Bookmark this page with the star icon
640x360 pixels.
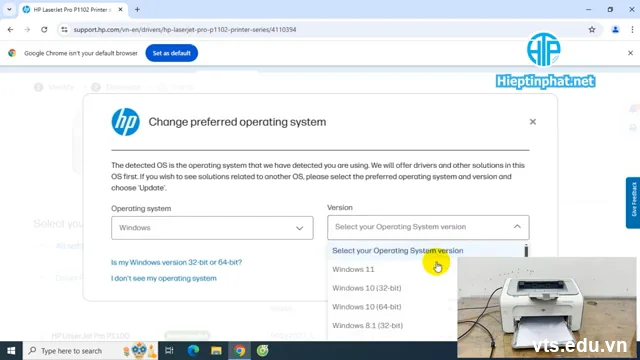(592, 29)
